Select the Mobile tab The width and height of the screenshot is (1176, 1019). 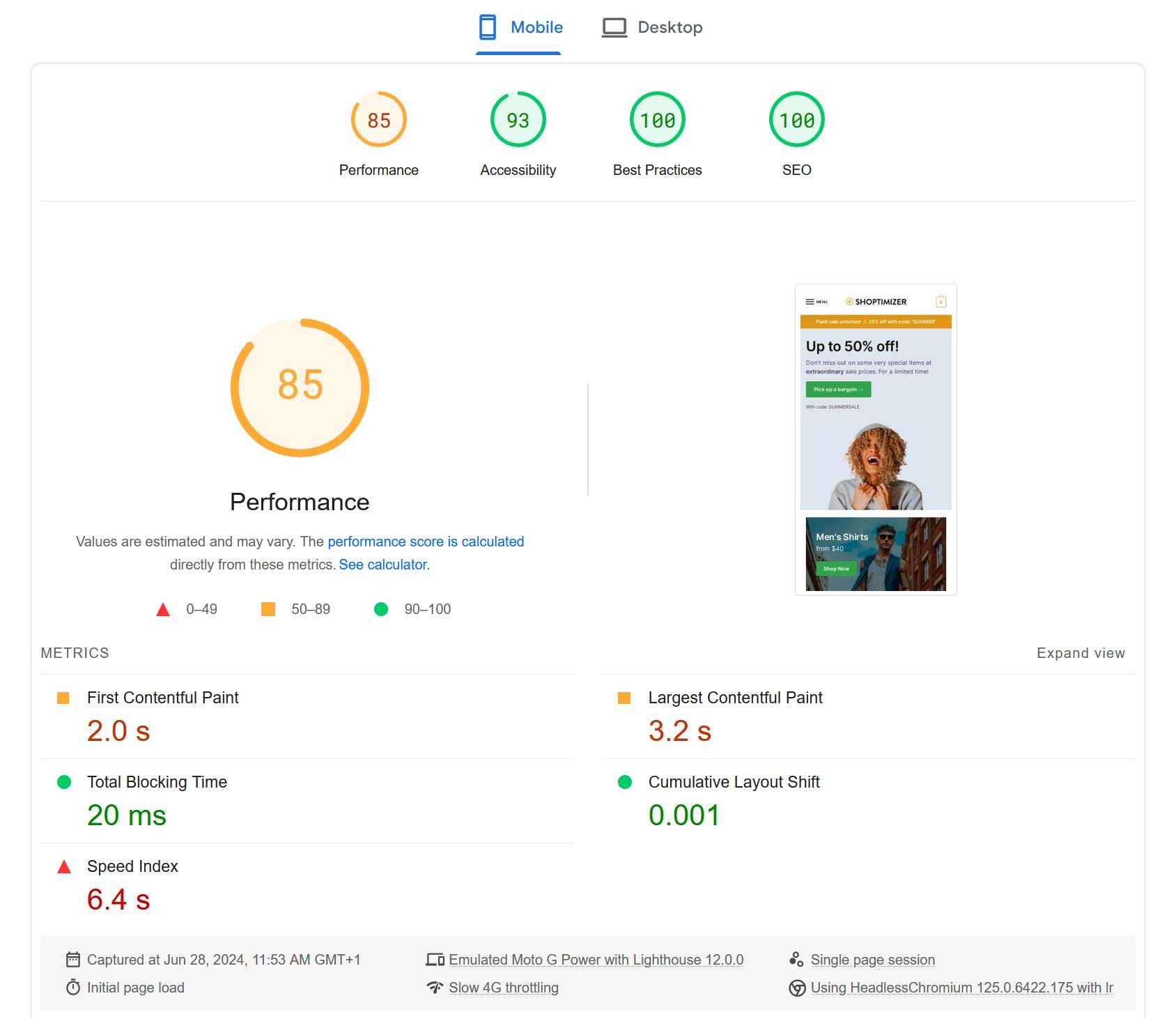tap(520, 28)
